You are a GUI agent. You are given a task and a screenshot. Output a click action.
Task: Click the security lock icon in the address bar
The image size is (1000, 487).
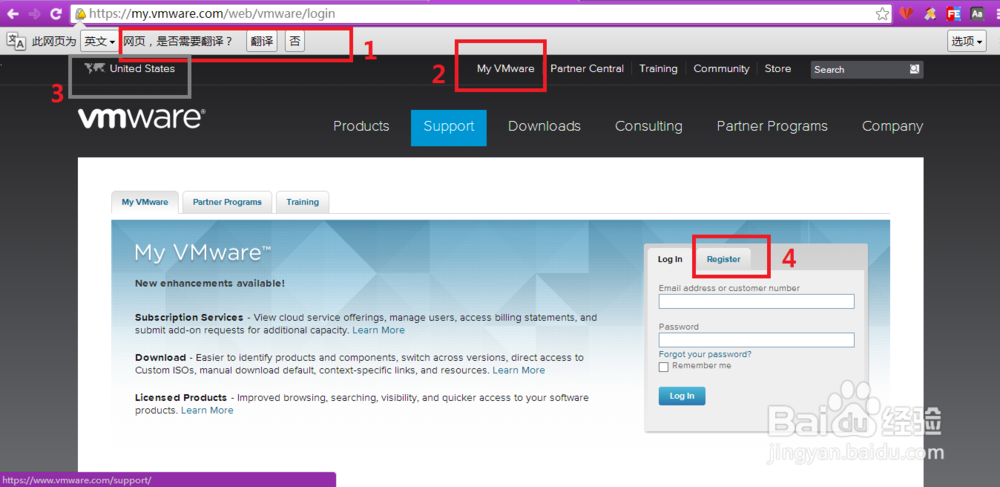[x=81, y=13]
